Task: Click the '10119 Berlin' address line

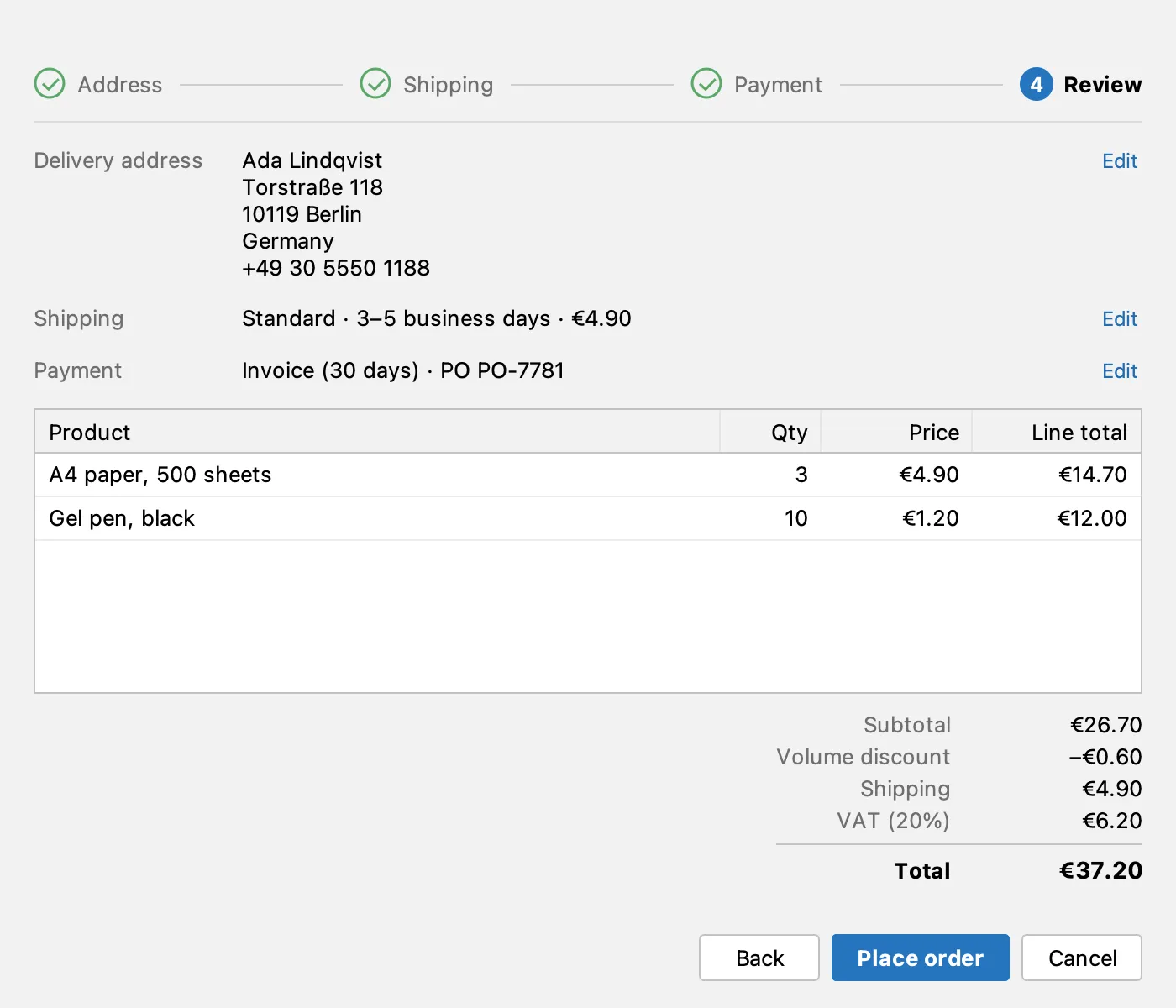Action: click(302, 214)
